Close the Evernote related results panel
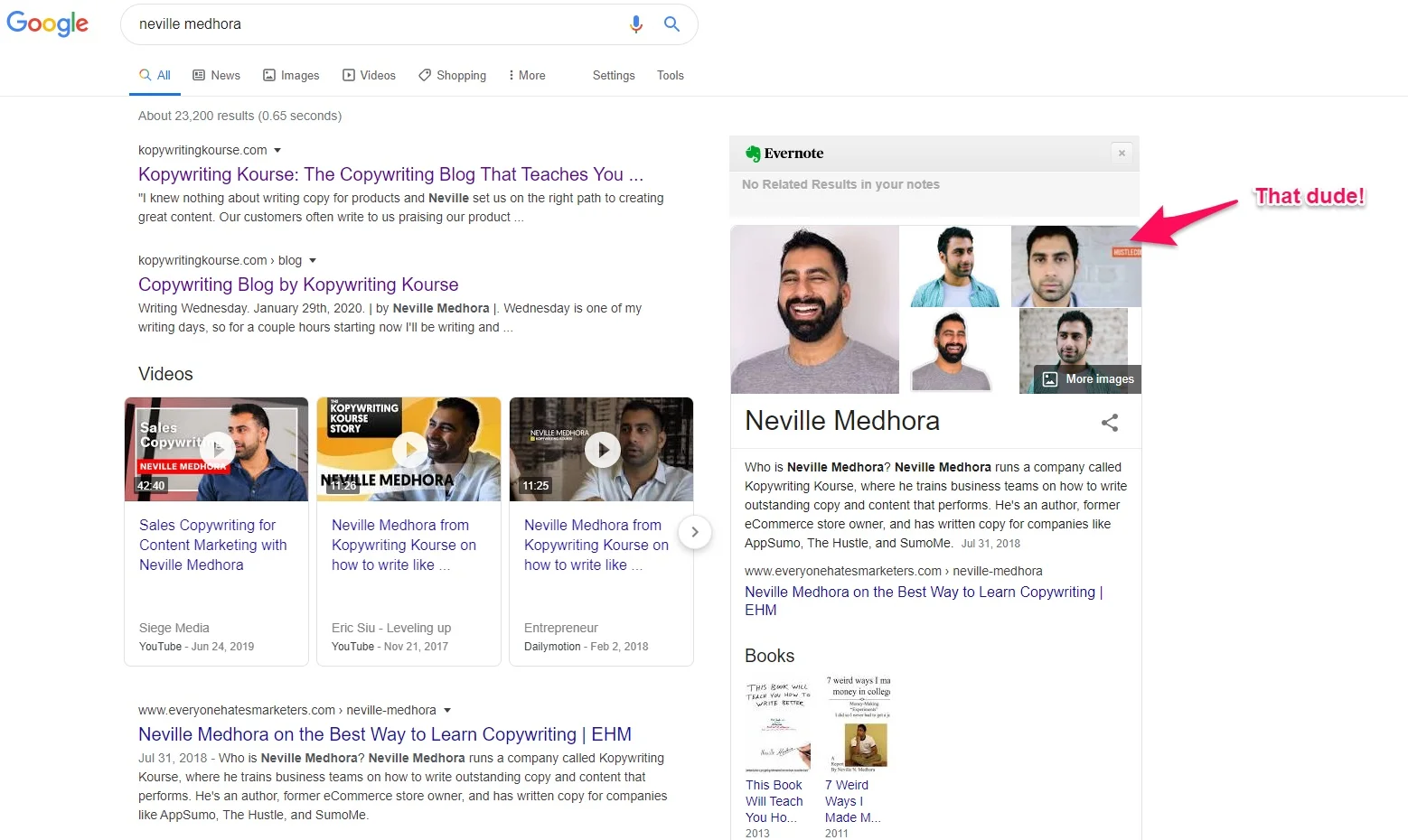Screen dimensions: 1408x840 [x=1122, y=154]
